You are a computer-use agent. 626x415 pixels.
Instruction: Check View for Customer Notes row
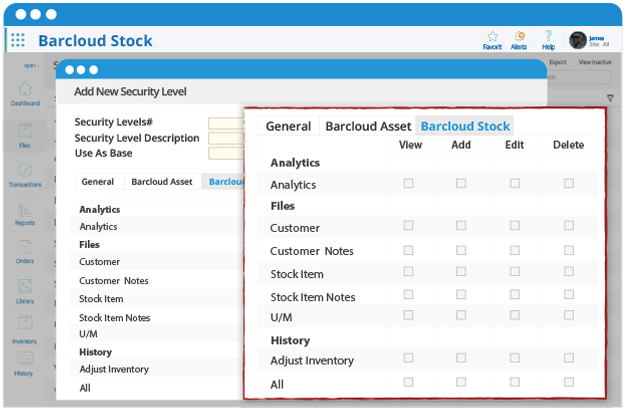pyautogui.click(x=408, y=250)
